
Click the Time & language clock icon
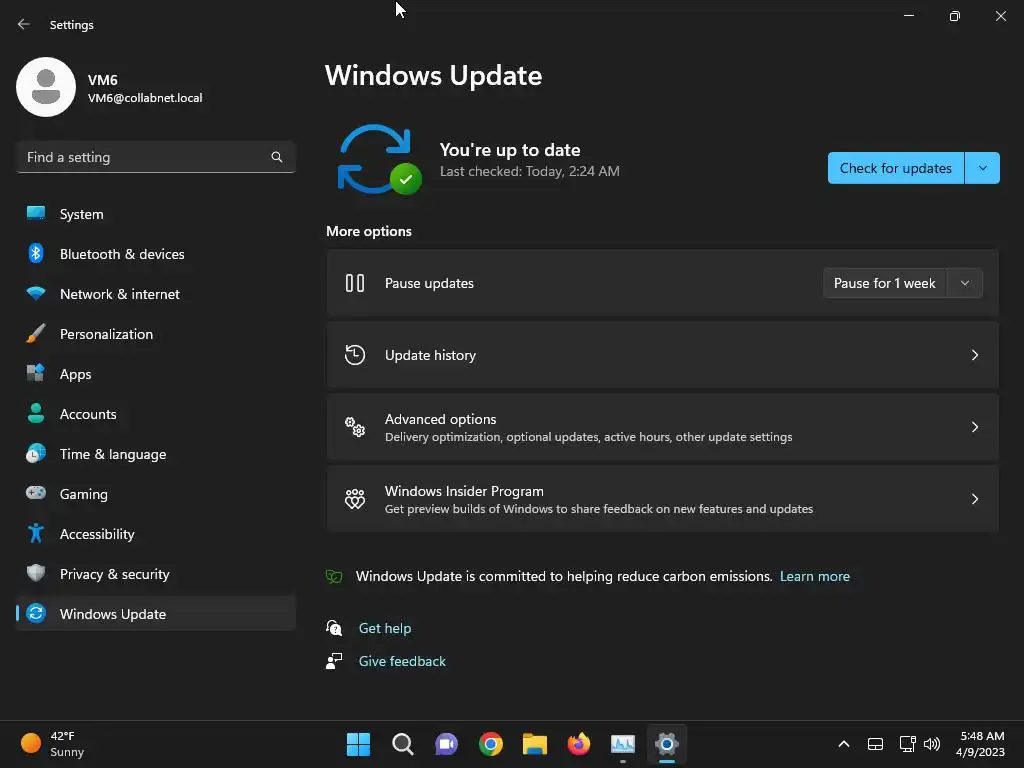click(x=36, y=453)
